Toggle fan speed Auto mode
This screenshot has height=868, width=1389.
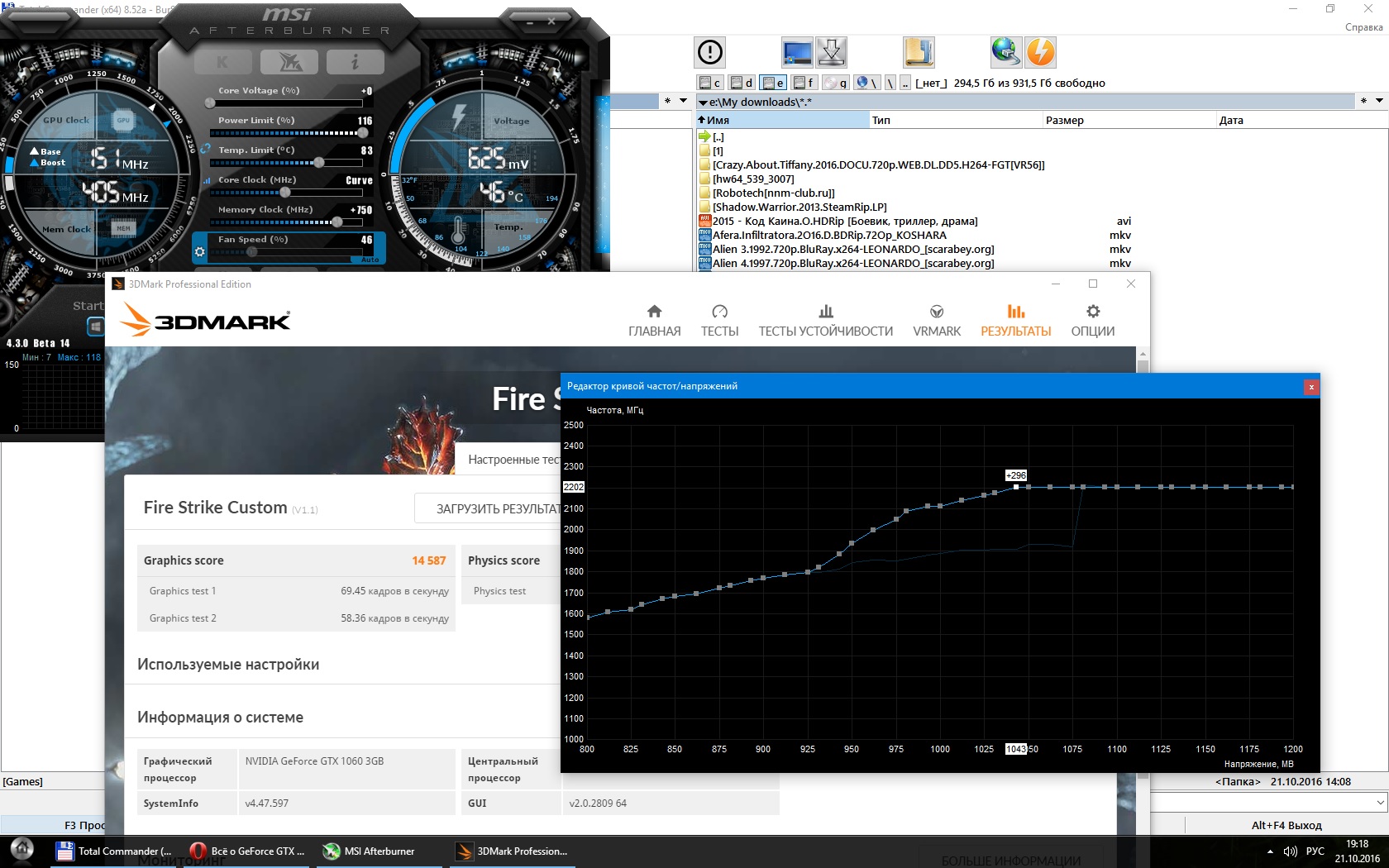coord(370,260)
